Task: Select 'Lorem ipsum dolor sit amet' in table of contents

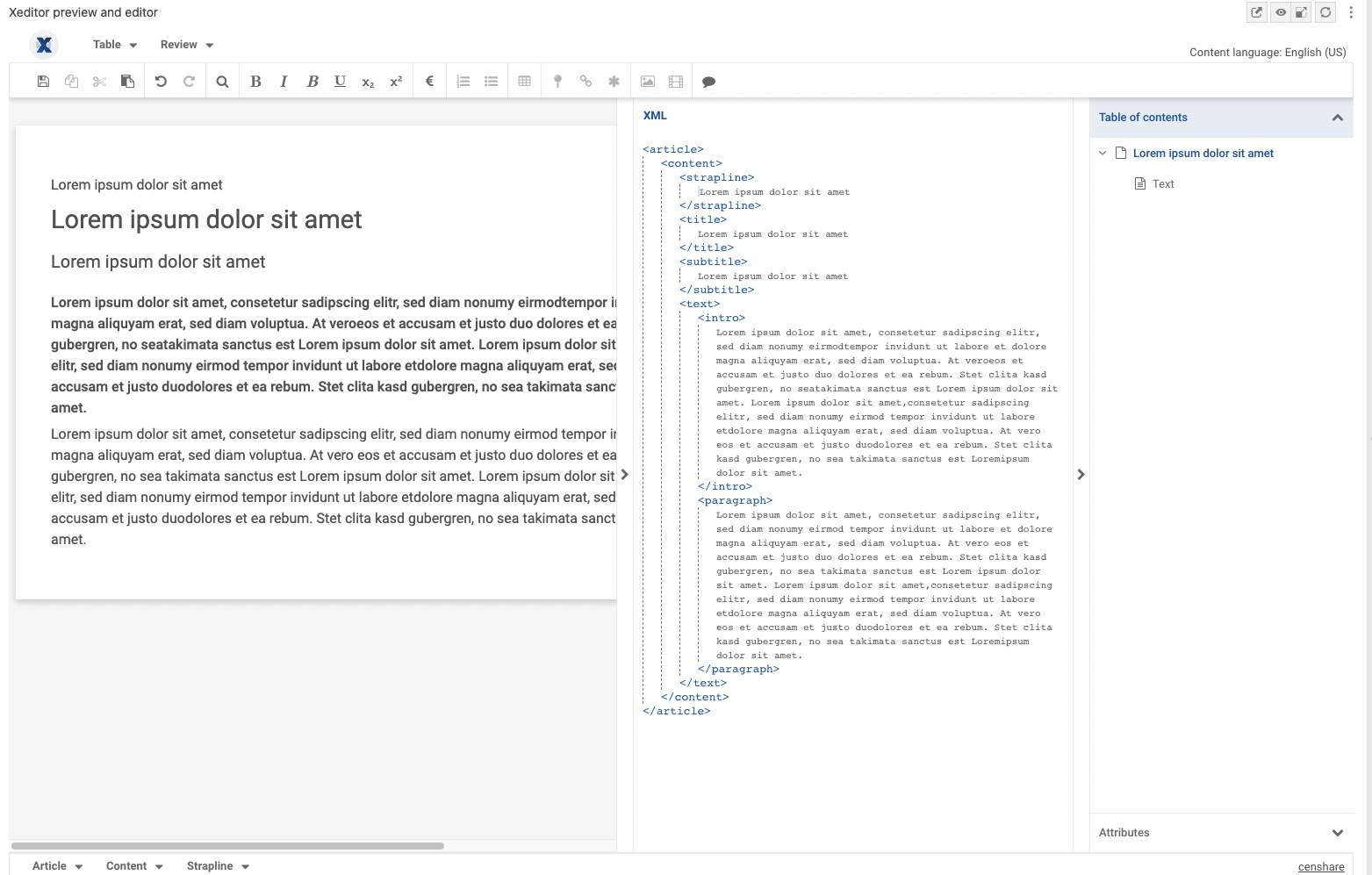Action: (x=1203, y=153)
